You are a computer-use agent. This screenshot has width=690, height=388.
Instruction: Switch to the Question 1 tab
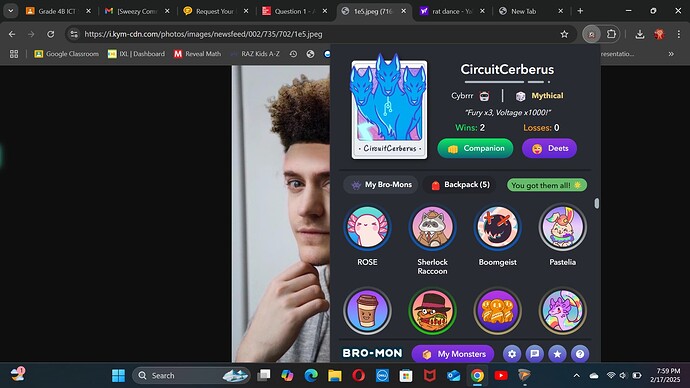point(295,11)
